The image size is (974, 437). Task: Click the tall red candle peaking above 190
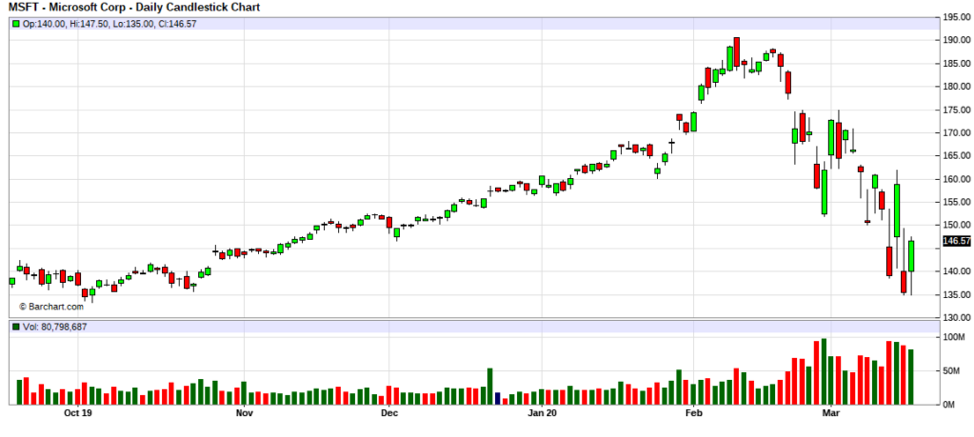(737, 52)
